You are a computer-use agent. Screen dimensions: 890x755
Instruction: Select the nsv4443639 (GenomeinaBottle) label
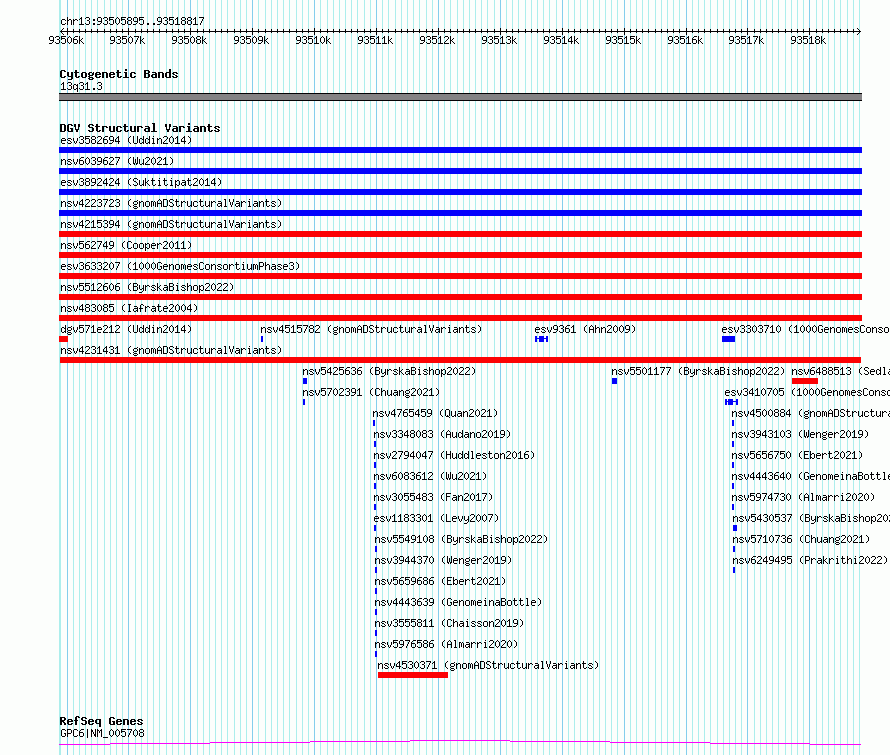tap(458, 602)
